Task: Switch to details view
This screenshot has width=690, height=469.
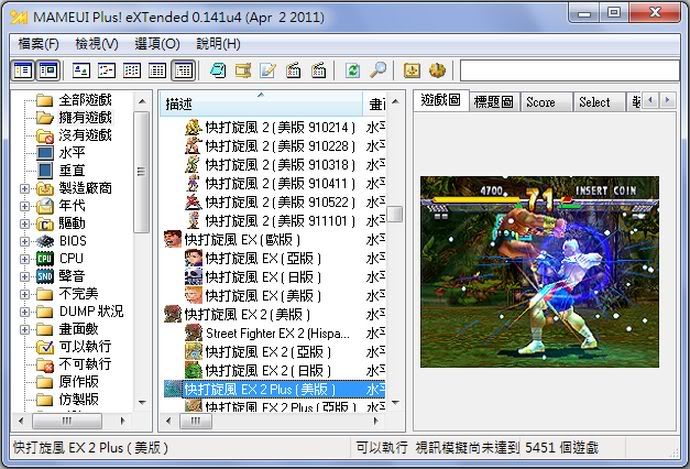Action: (157, 70)
